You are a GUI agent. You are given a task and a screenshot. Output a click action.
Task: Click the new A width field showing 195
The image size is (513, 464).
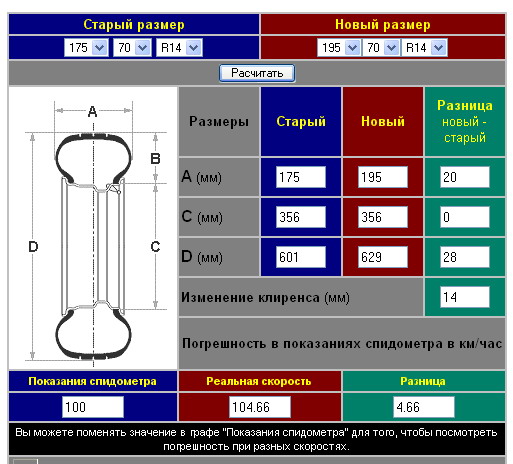click(x=383, y=177)
